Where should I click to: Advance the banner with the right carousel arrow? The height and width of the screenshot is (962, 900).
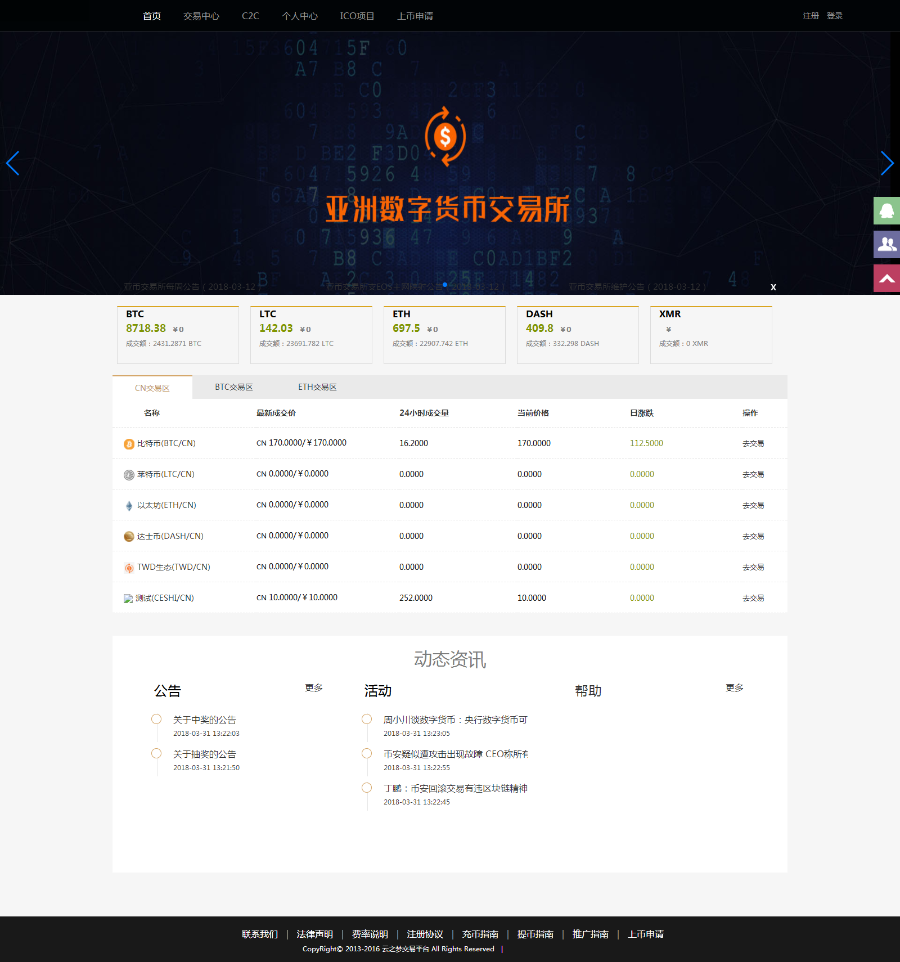click(x=887, y=163)
